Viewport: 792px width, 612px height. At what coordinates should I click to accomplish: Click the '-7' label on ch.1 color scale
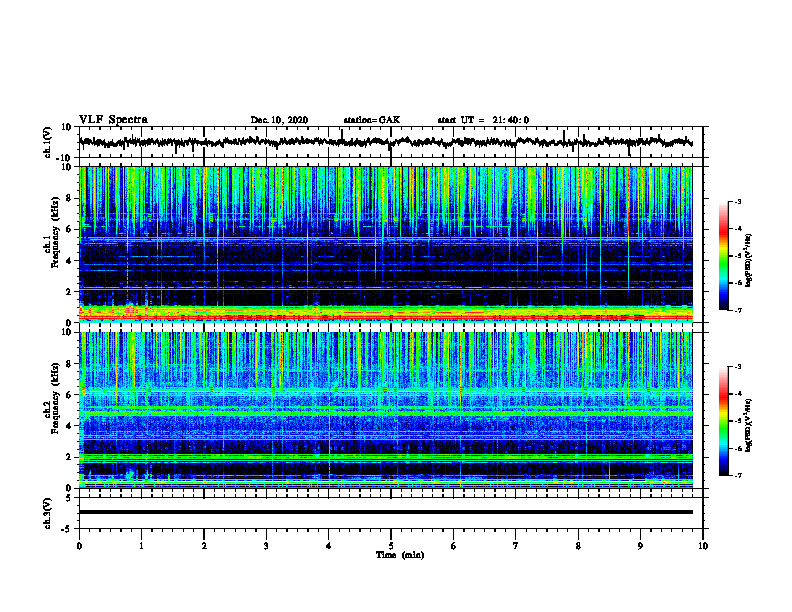(x=738, y=310)
